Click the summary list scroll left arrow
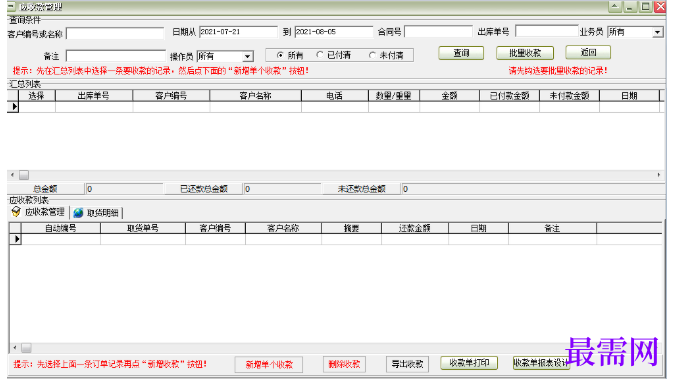 pos(13,175)
